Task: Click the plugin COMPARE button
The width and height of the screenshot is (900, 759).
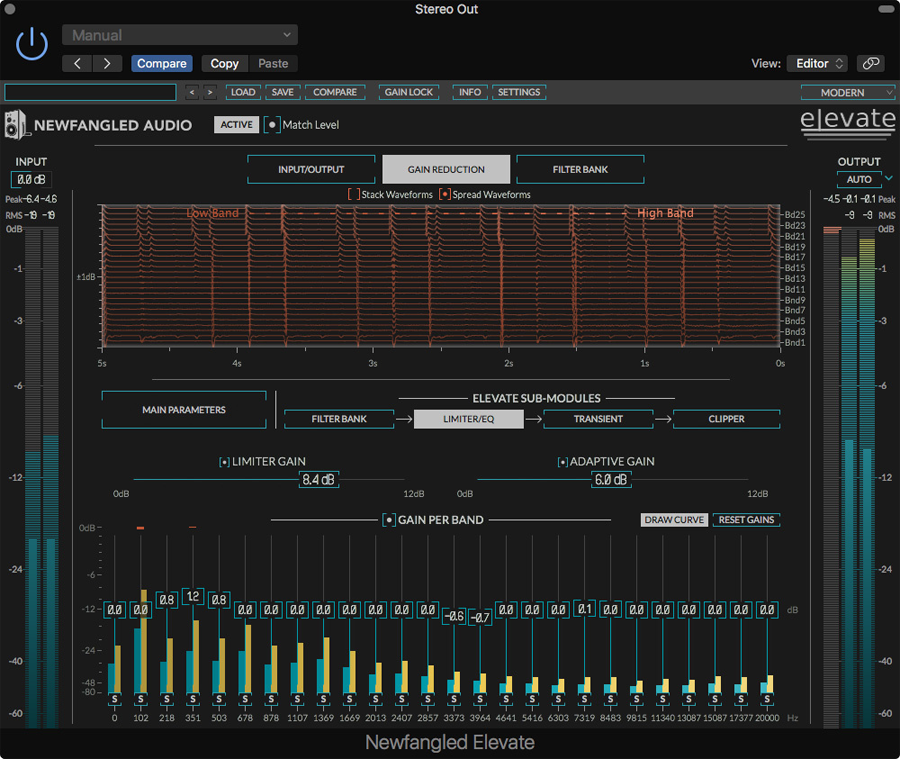Action: (335, 92)
